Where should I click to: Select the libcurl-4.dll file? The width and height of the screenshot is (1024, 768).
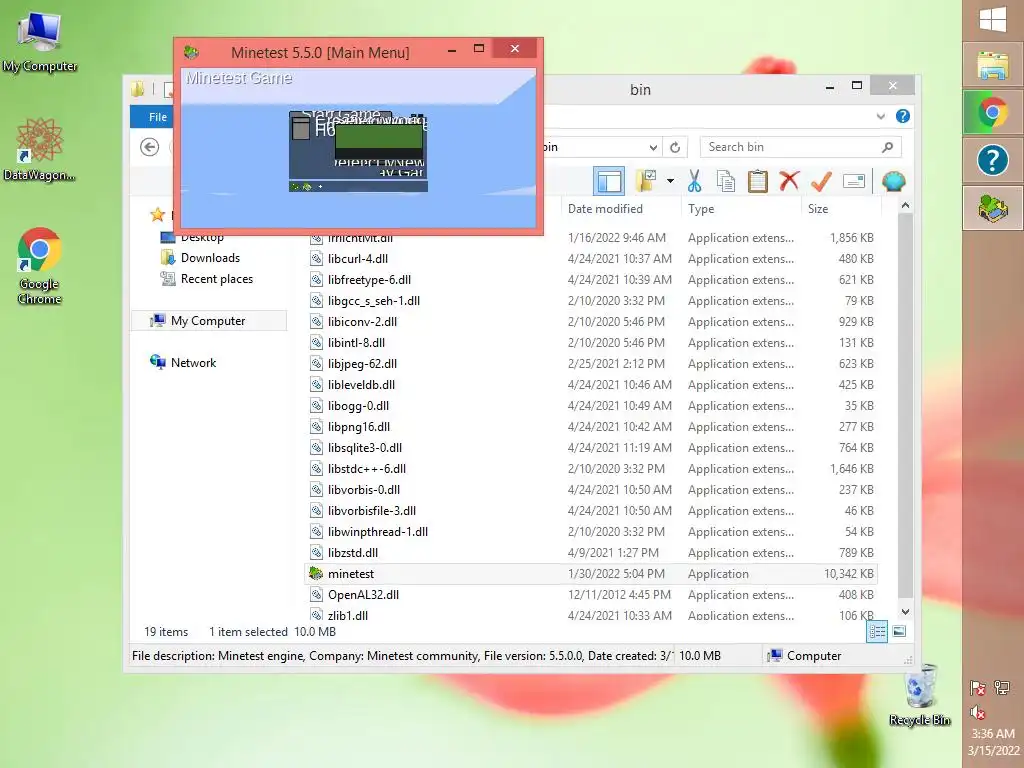[x=358, y=259]
